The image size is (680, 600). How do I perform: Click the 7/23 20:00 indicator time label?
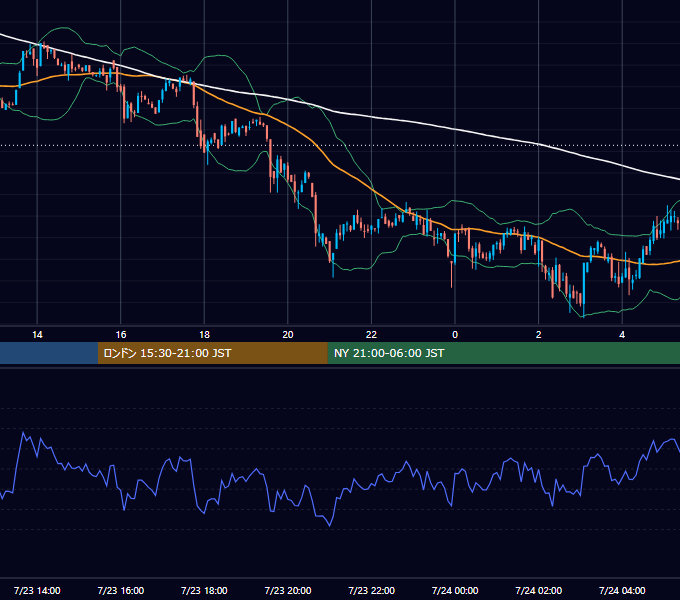click(288, 590)
